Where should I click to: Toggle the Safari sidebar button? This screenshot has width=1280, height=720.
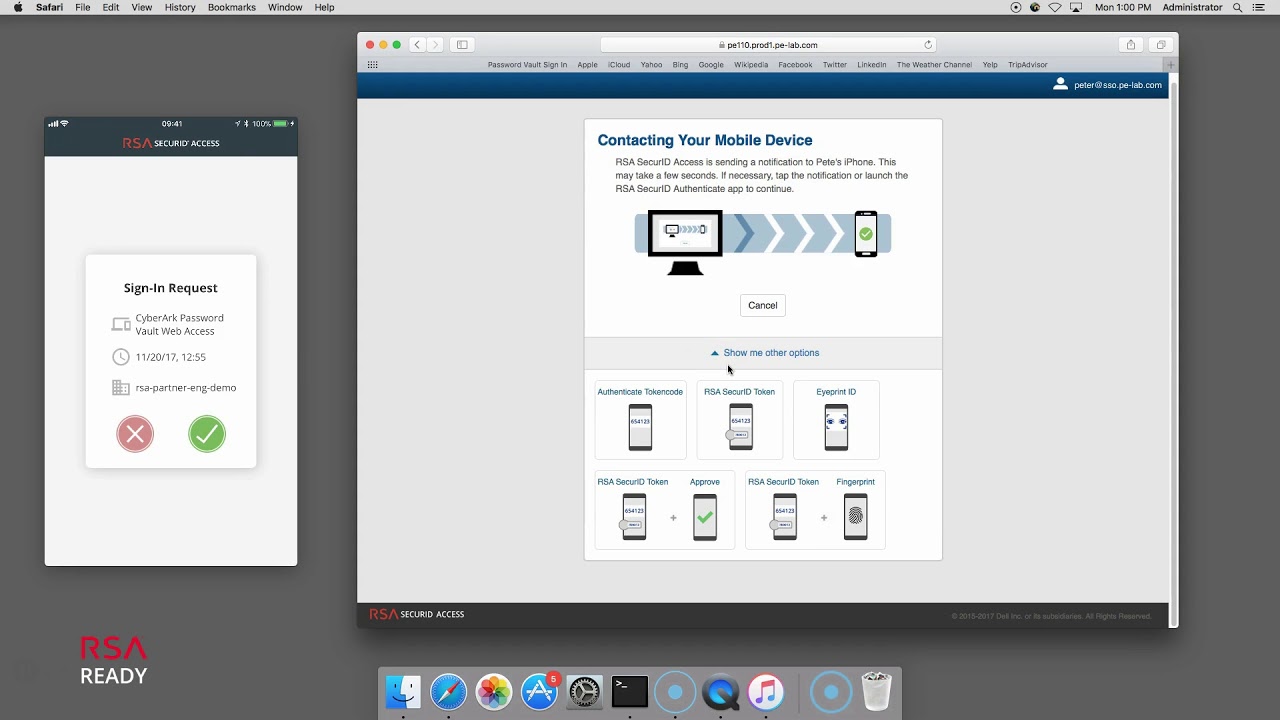tap(462, 45)
